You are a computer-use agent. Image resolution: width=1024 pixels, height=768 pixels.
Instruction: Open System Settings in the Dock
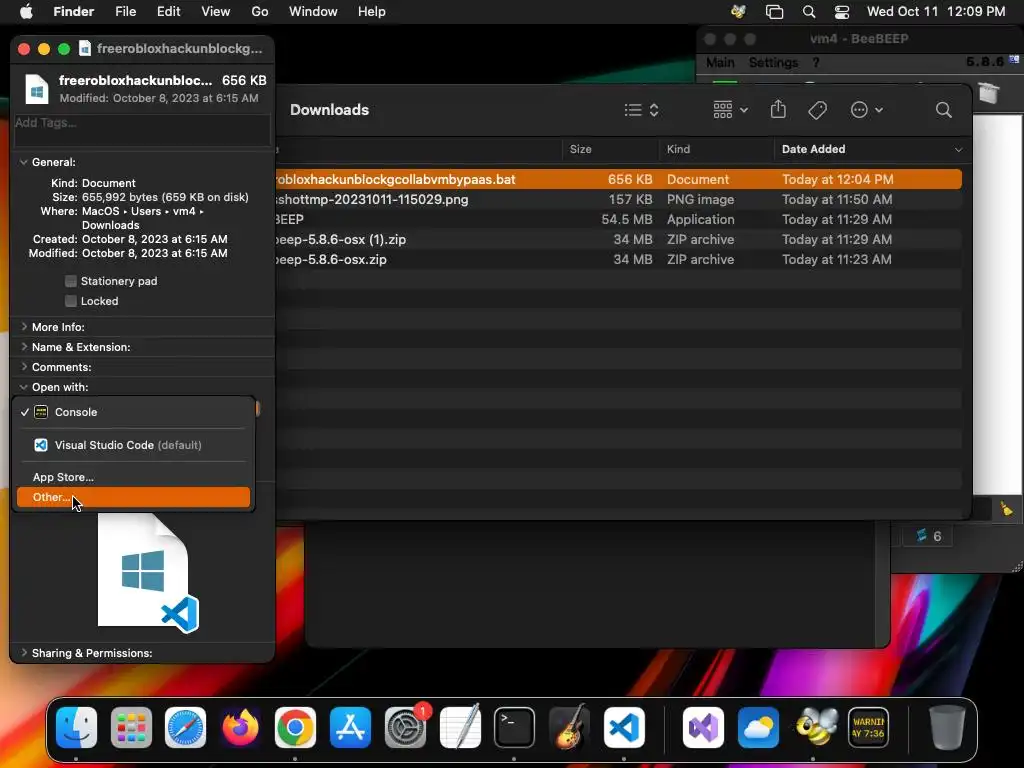tap(405, 727)
